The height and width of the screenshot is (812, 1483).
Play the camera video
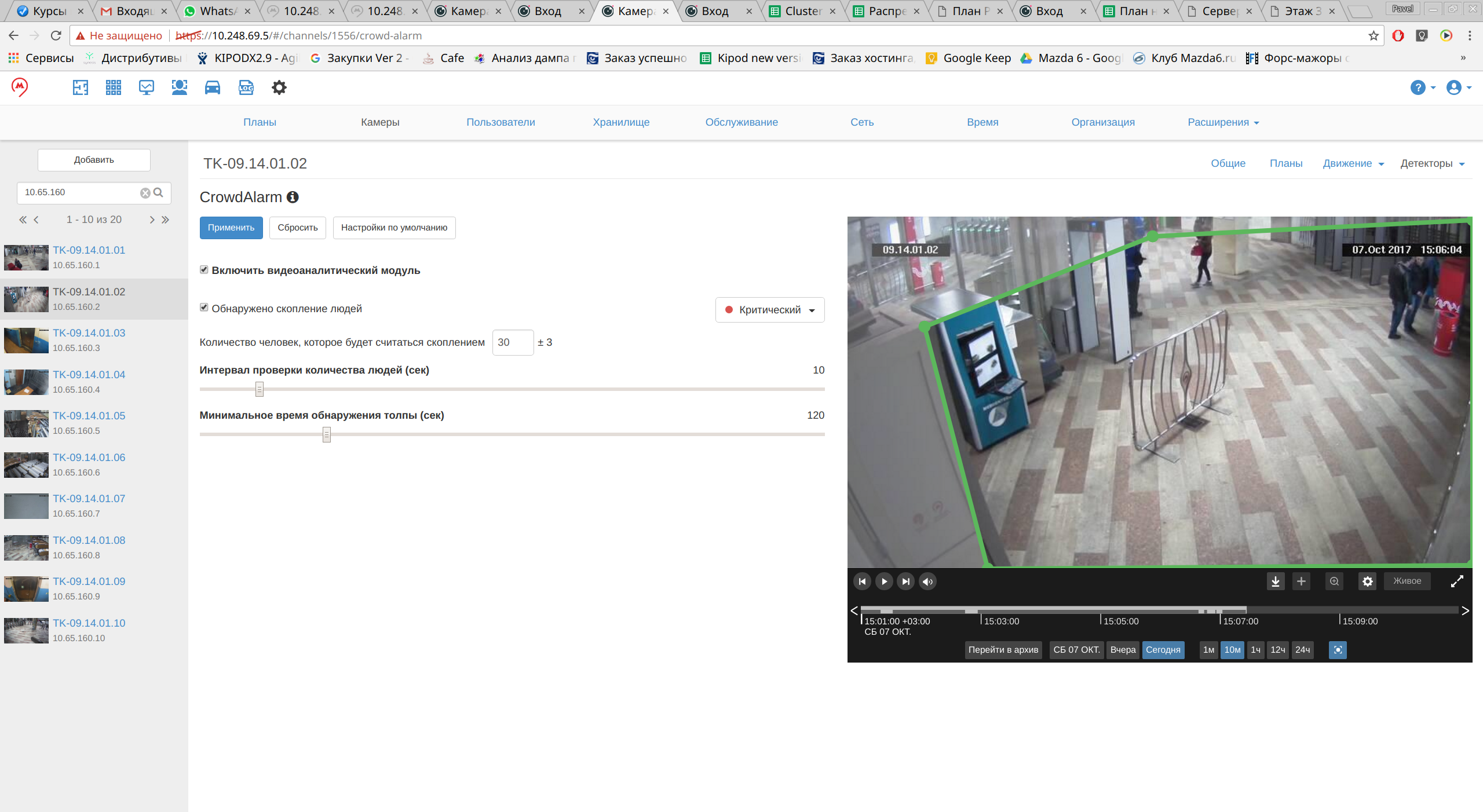pyautogui.click(x=884, y=581)
